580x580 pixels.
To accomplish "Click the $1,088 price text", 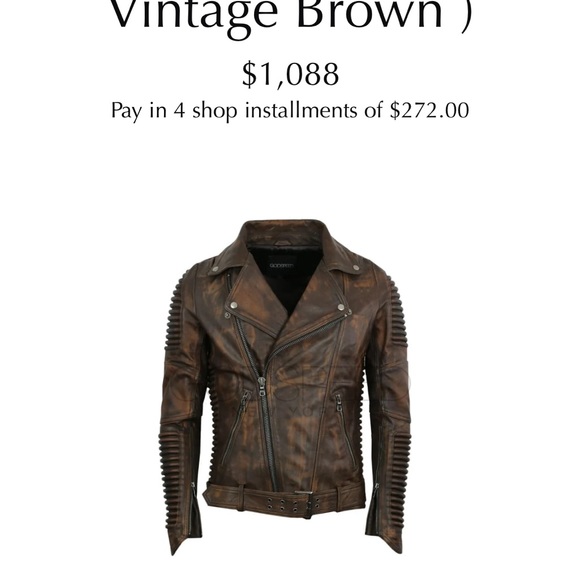I will coord(290,74).
